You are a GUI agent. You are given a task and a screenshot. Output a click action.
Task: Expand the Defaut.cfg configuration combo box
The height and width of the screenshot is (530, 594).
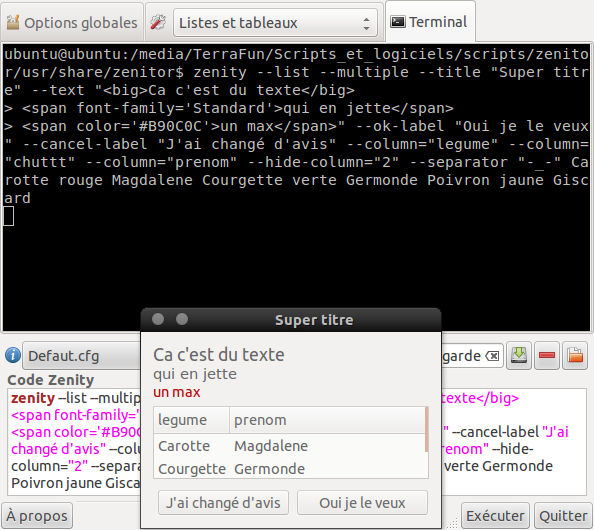point(81,356)
